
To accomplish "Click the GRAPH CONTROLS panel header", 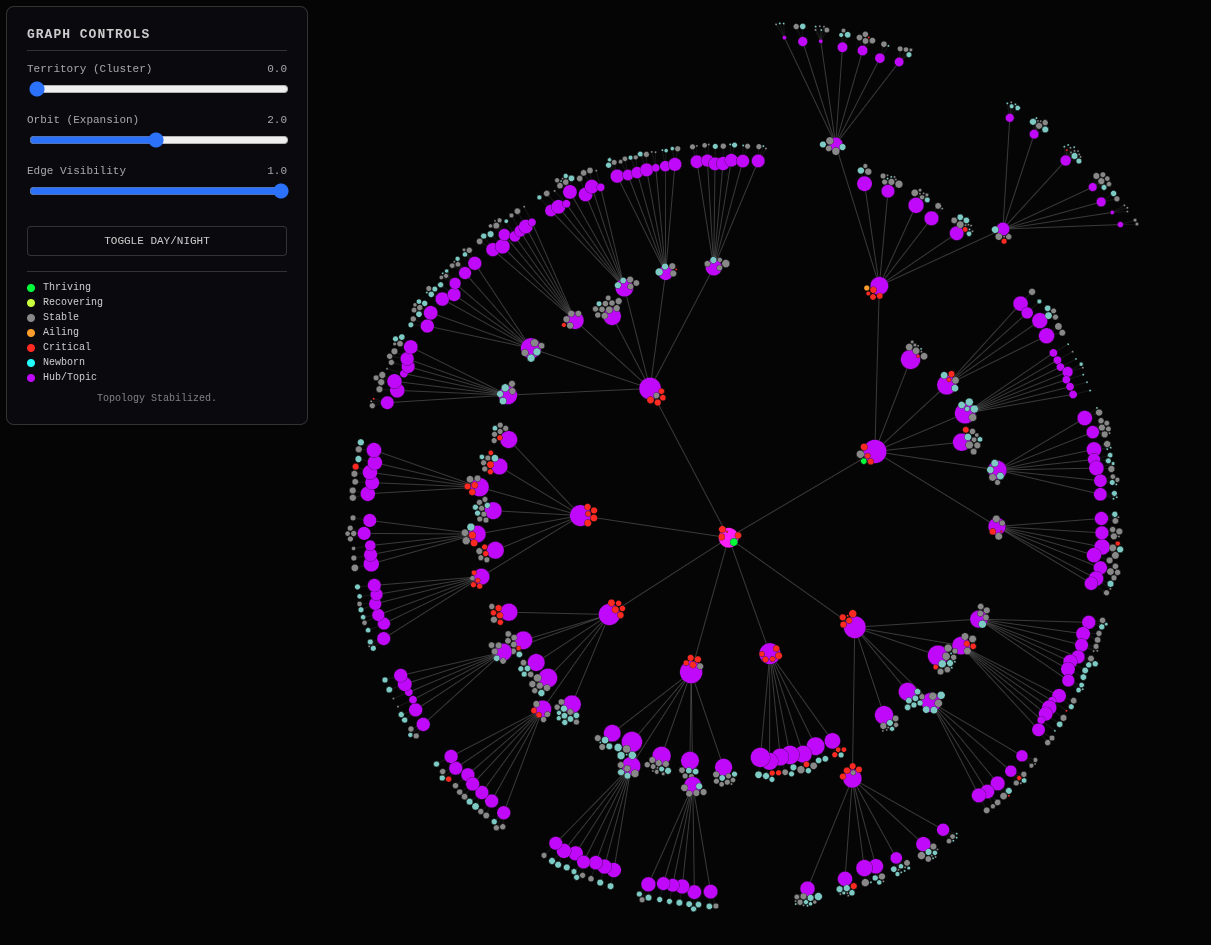I will [88, 33].
